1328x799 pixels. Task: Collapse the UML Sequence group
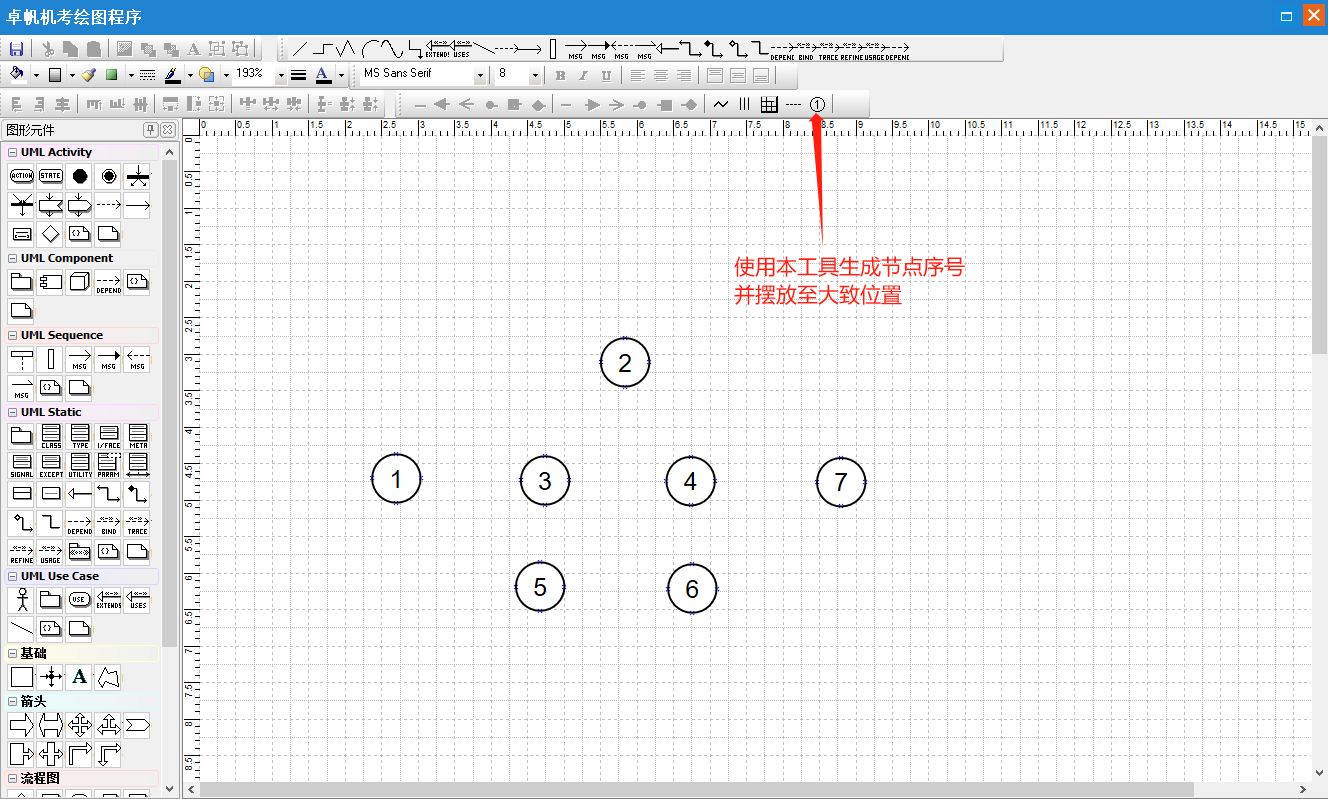[12, 336]
